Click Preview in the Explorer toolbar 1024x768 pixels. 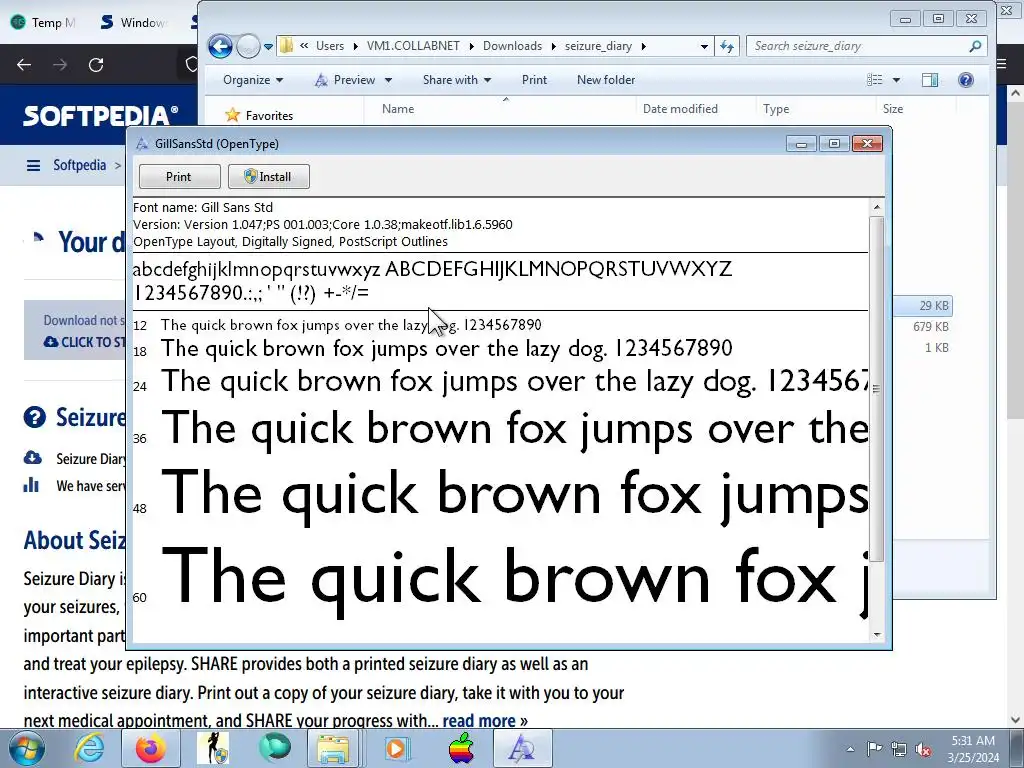click(x=346, y=80)
